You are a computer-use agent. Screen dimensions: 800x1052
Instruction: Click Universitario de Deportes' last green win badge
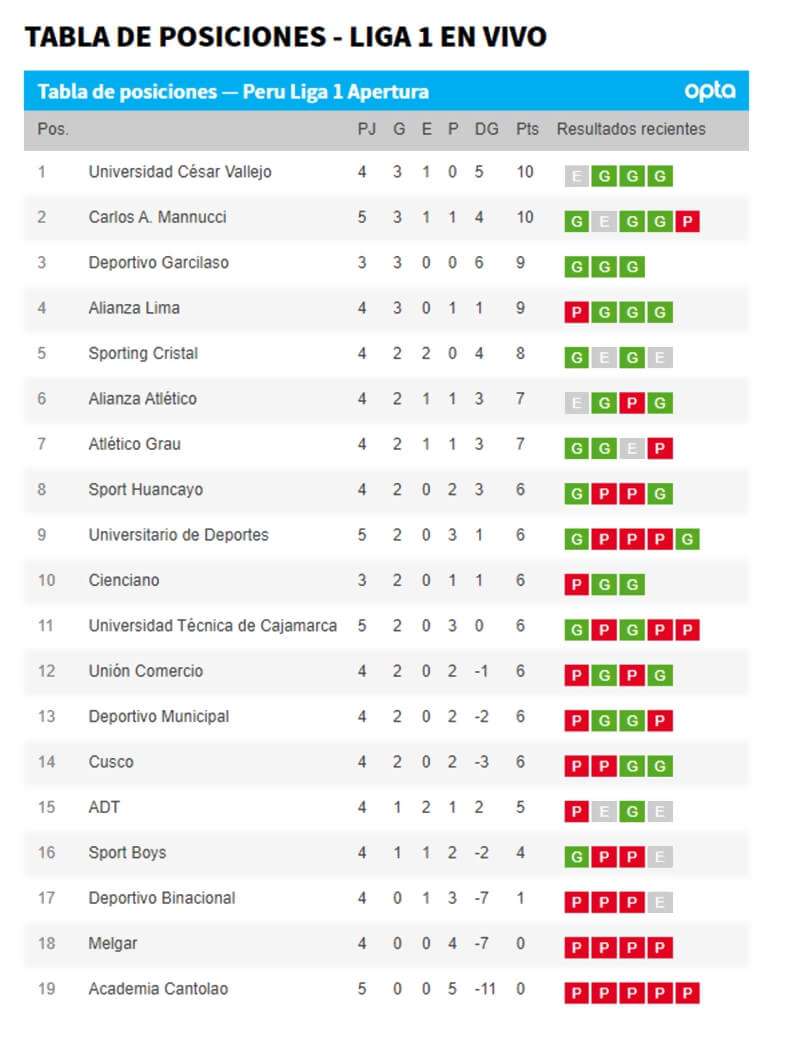coord(687,539)
